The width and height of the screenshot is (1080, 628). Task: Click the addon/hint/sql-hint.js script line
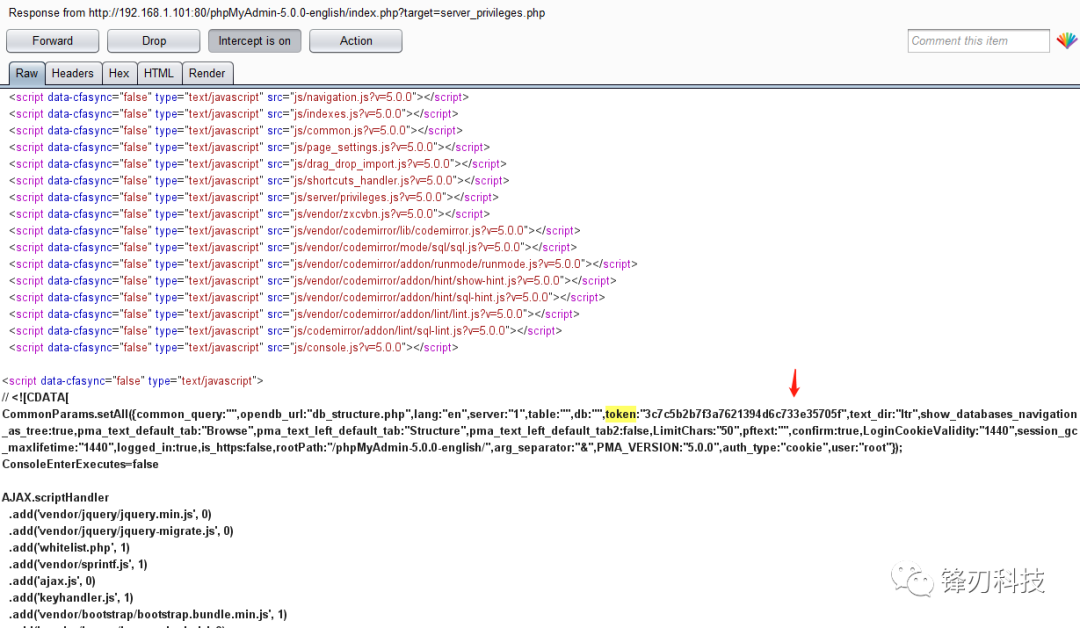pyautogui.click(x=307, y=297)
